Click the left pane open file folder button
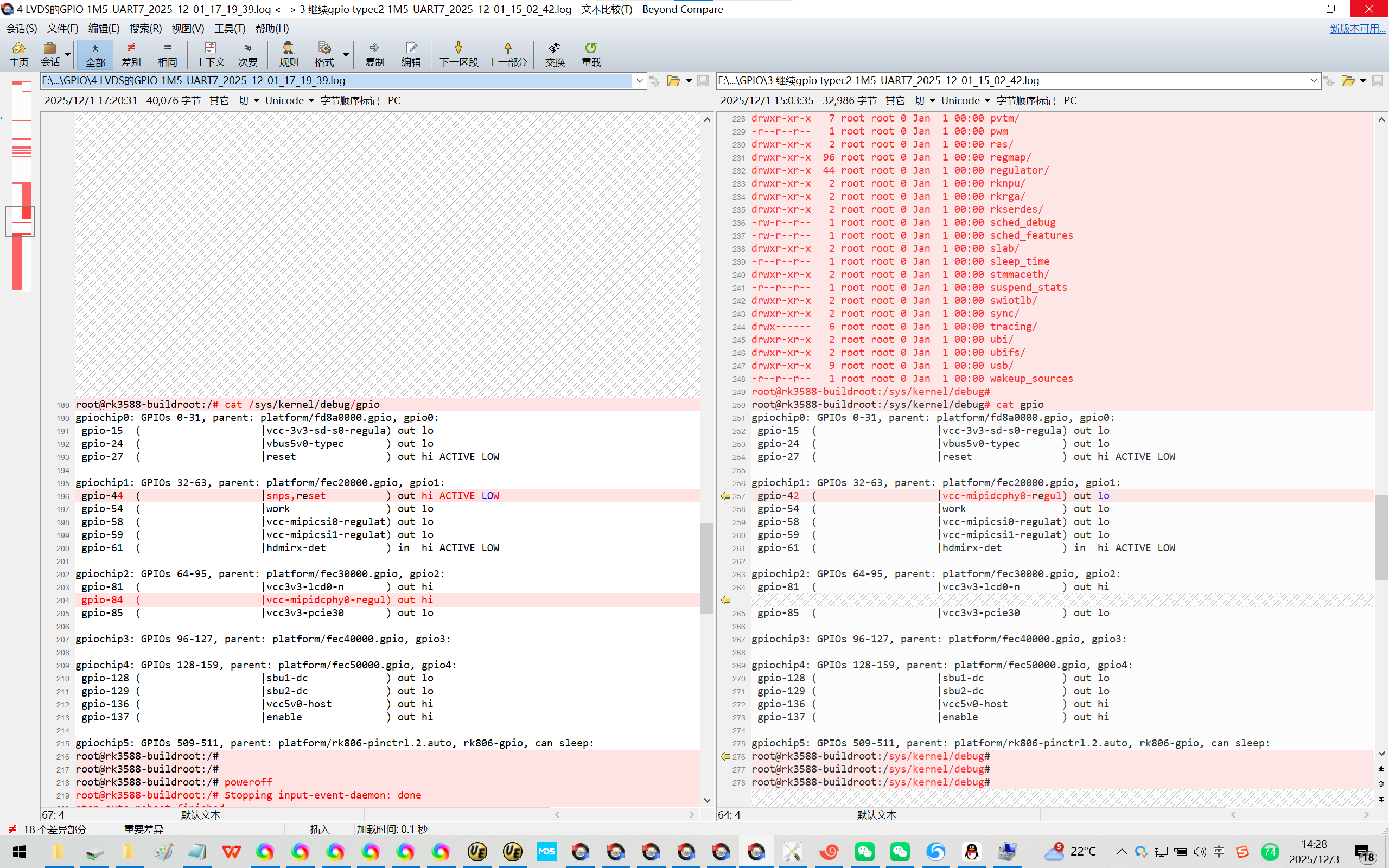 pyautogui.click(x=673, y=81)
